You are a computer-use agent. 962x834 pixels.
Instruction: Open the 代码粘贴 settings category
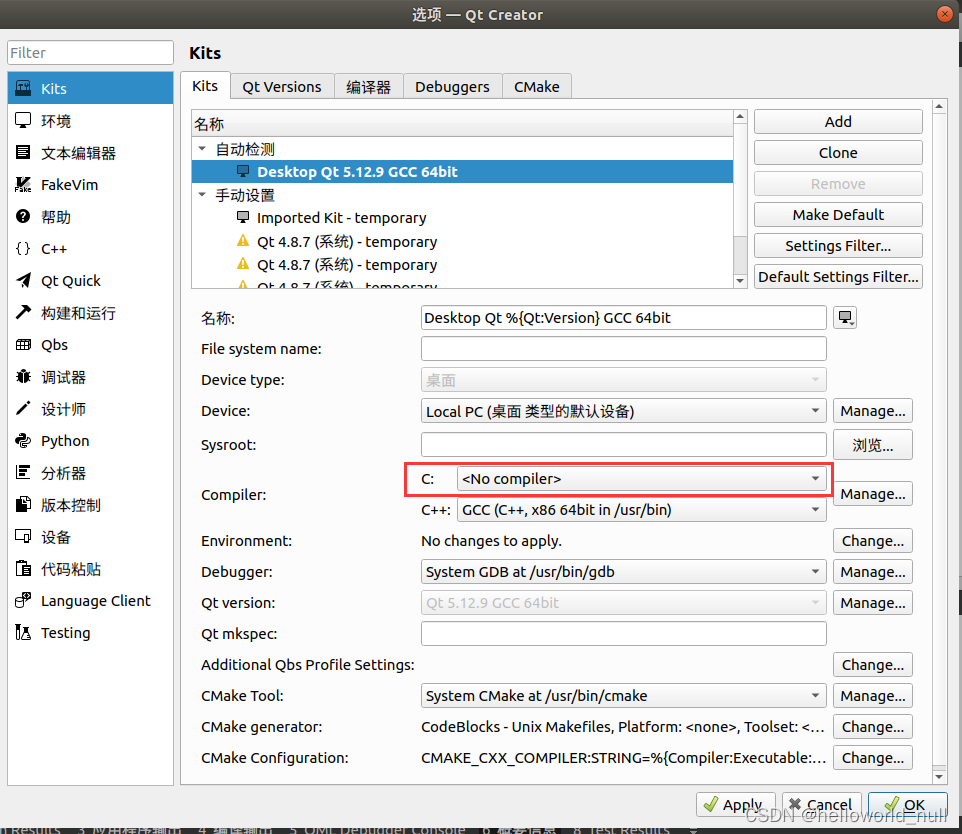pos(90,569)
